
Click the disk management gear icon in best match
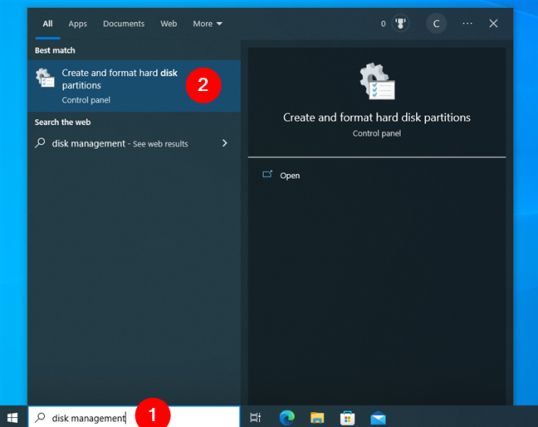click(45, 78)
